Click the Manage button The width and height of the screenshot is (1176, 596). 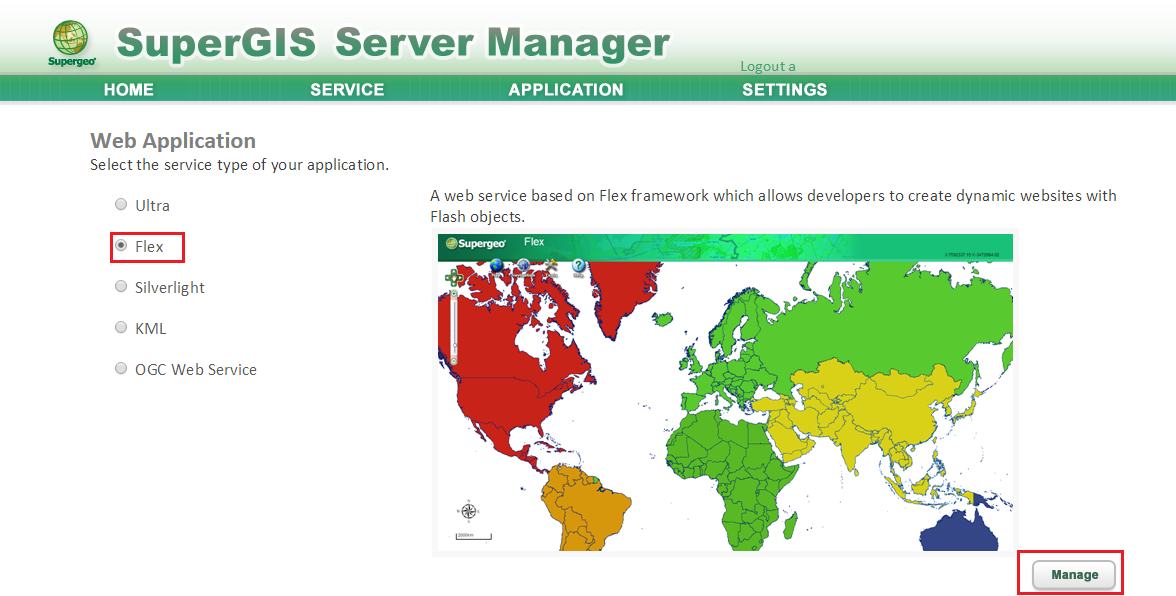point(1074,575)
